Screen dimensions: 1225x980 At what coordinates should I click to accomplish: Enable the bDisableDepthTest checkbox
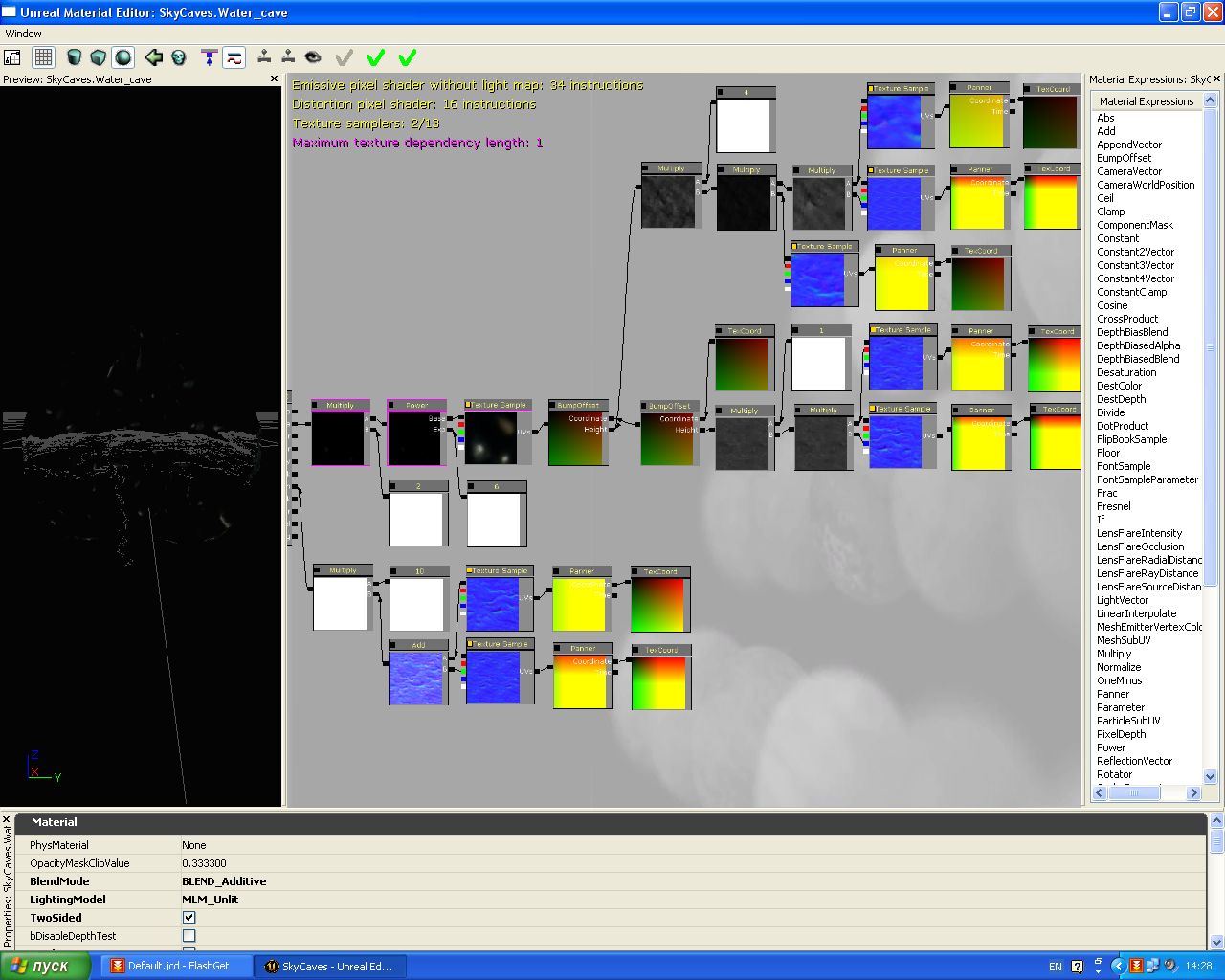click(x=189, y=936)
